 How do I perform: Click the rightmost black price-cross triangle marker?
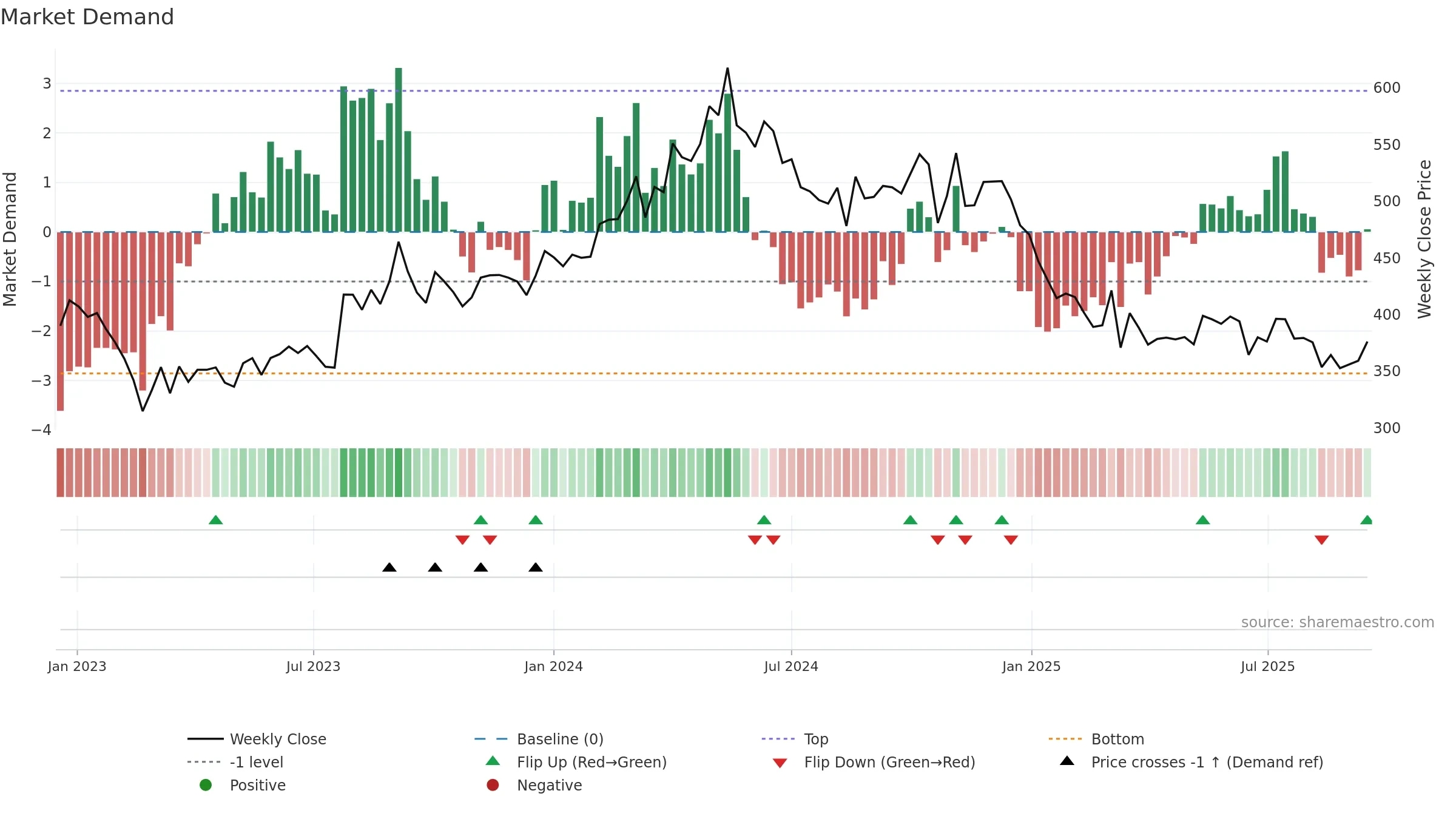pyautogui.click(x=536, y=567)
